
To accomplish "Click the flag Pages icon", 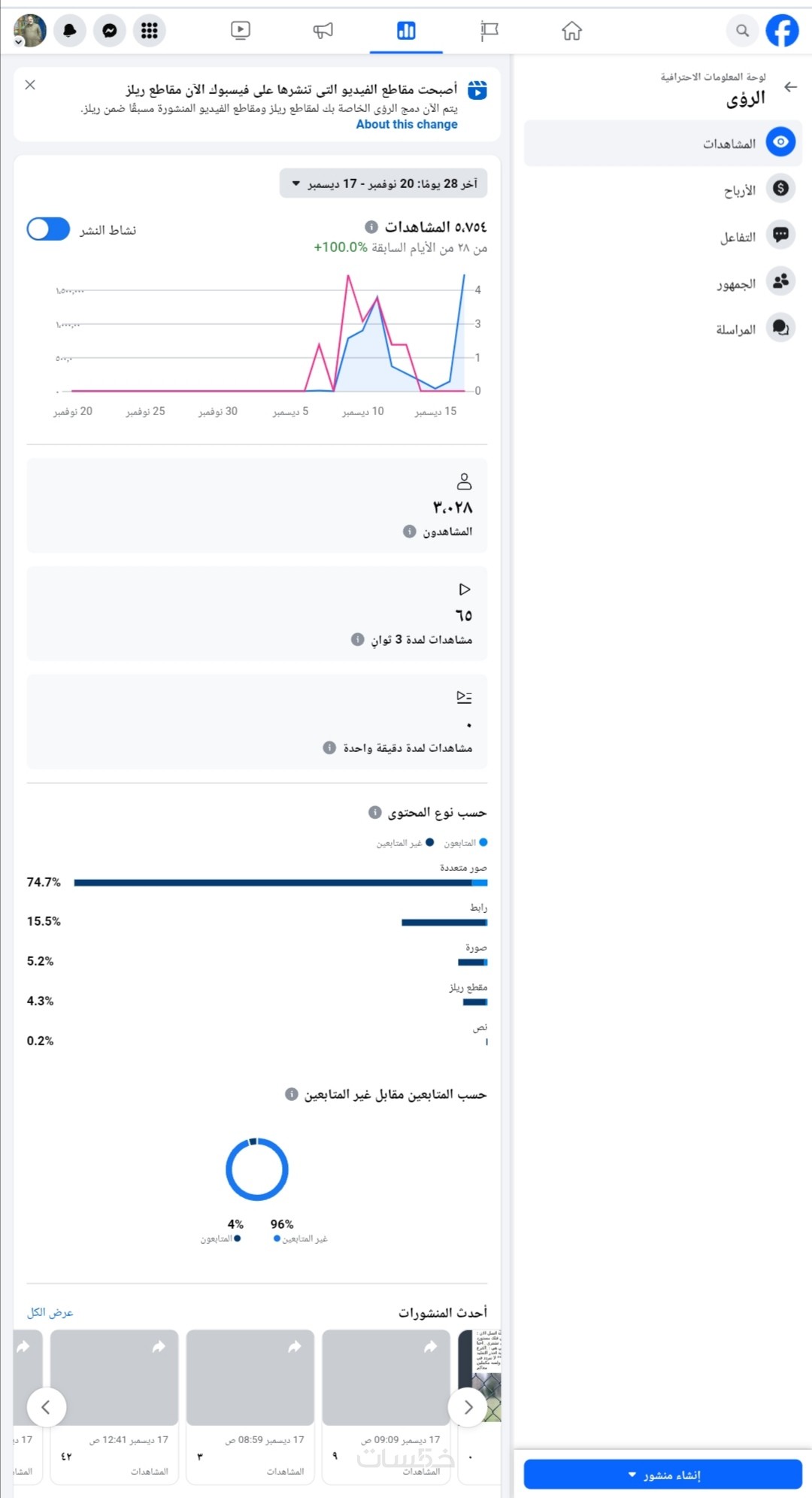I will point(489,31).
